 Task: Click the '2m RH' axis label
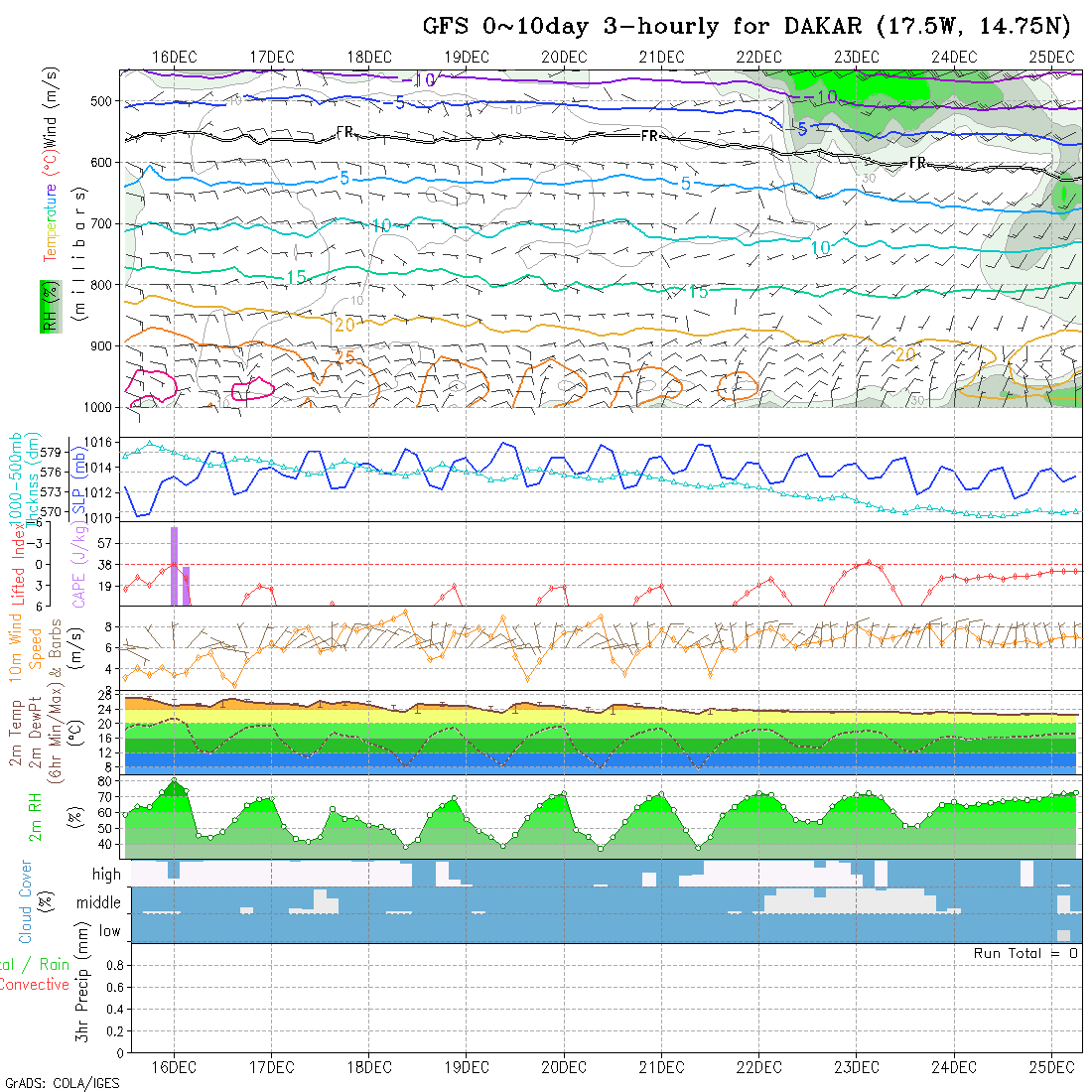coord(35,817)
